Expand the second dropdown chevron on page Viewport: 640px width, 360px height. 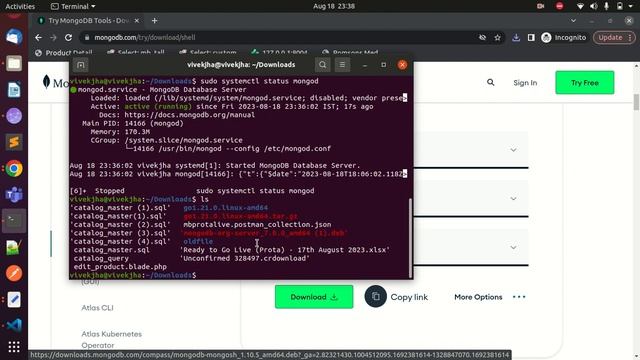pos(513,199)
